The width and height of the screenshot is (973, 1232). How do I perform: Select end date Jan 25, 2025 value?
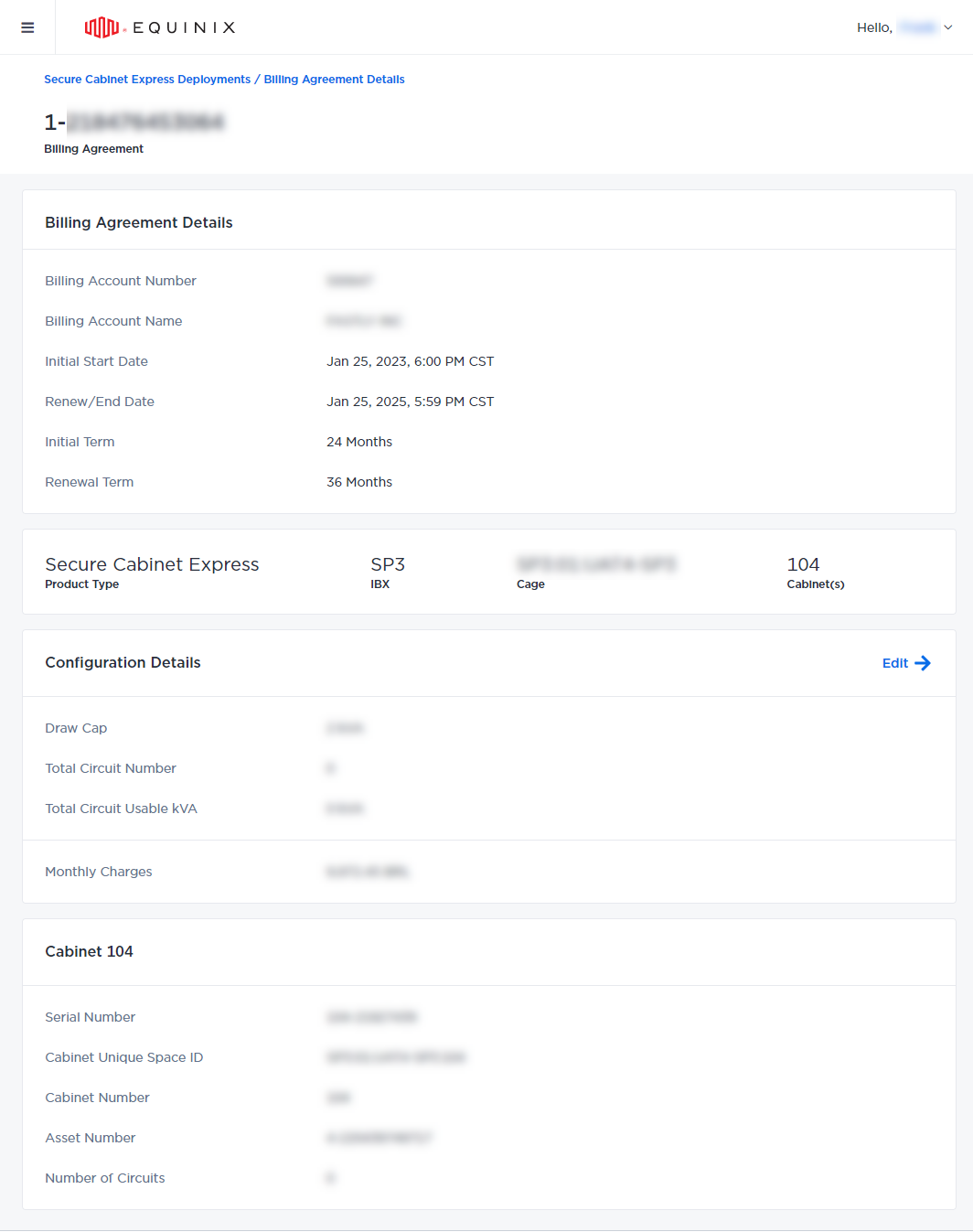411,402
